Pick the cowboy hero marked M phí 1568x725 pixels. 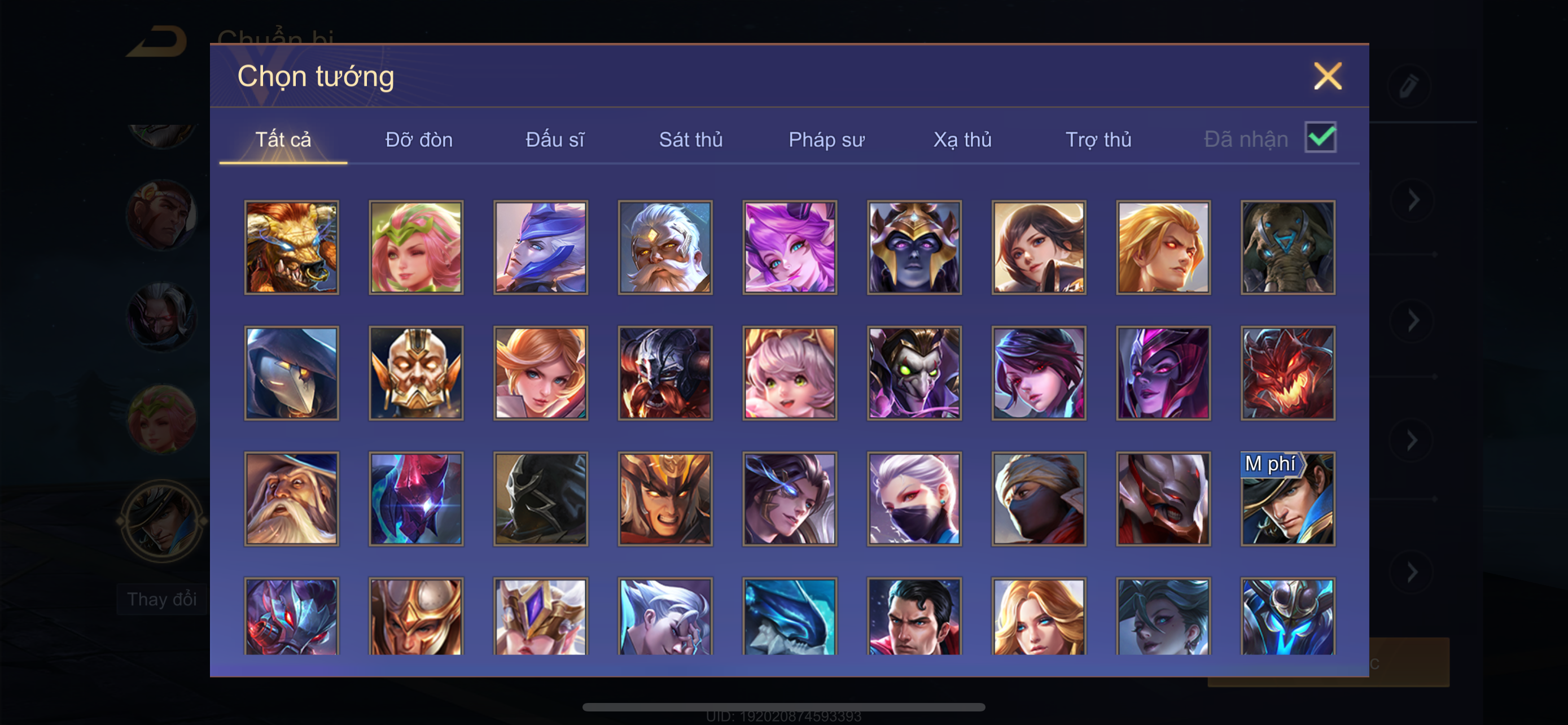1288,499
